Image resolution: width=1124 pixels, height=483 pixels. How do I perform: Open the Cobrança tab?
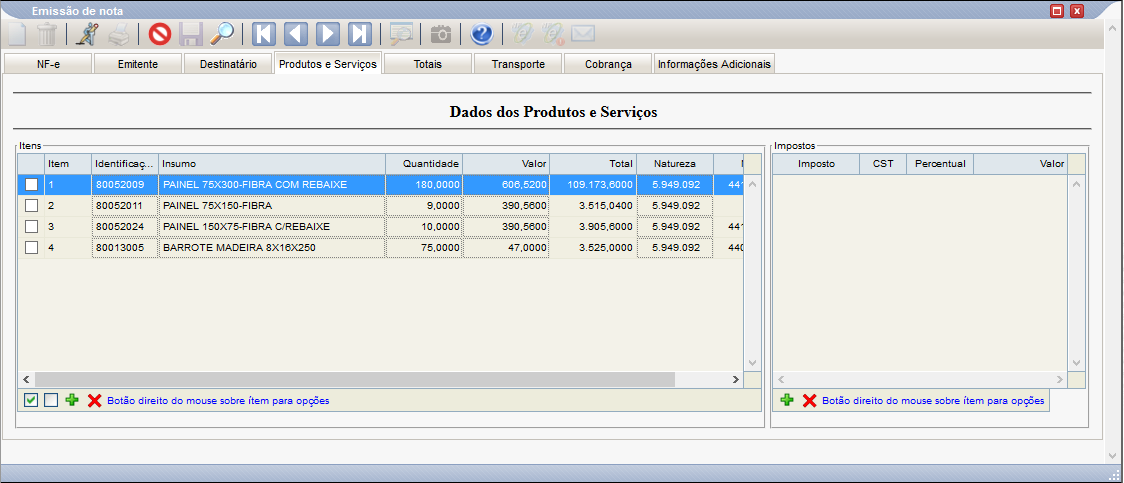coord(608,64)
